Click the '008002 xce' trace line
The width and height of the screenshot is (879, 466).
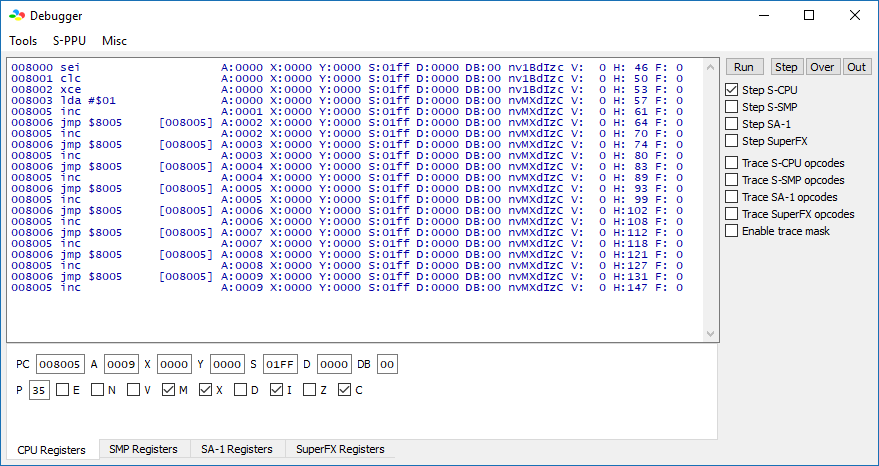point(347,89)
